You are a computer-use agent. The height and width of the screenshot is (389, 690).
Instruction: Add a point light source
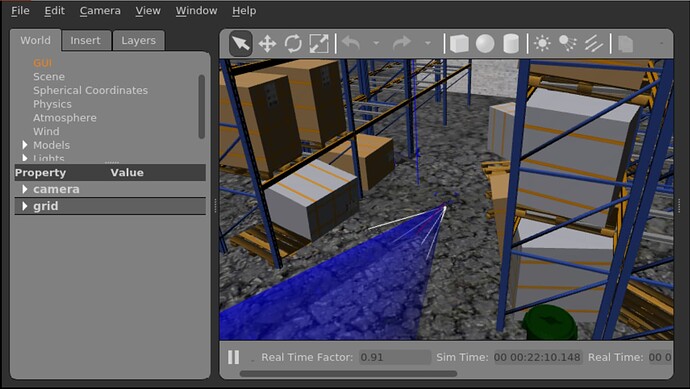[x=542, y=44]
